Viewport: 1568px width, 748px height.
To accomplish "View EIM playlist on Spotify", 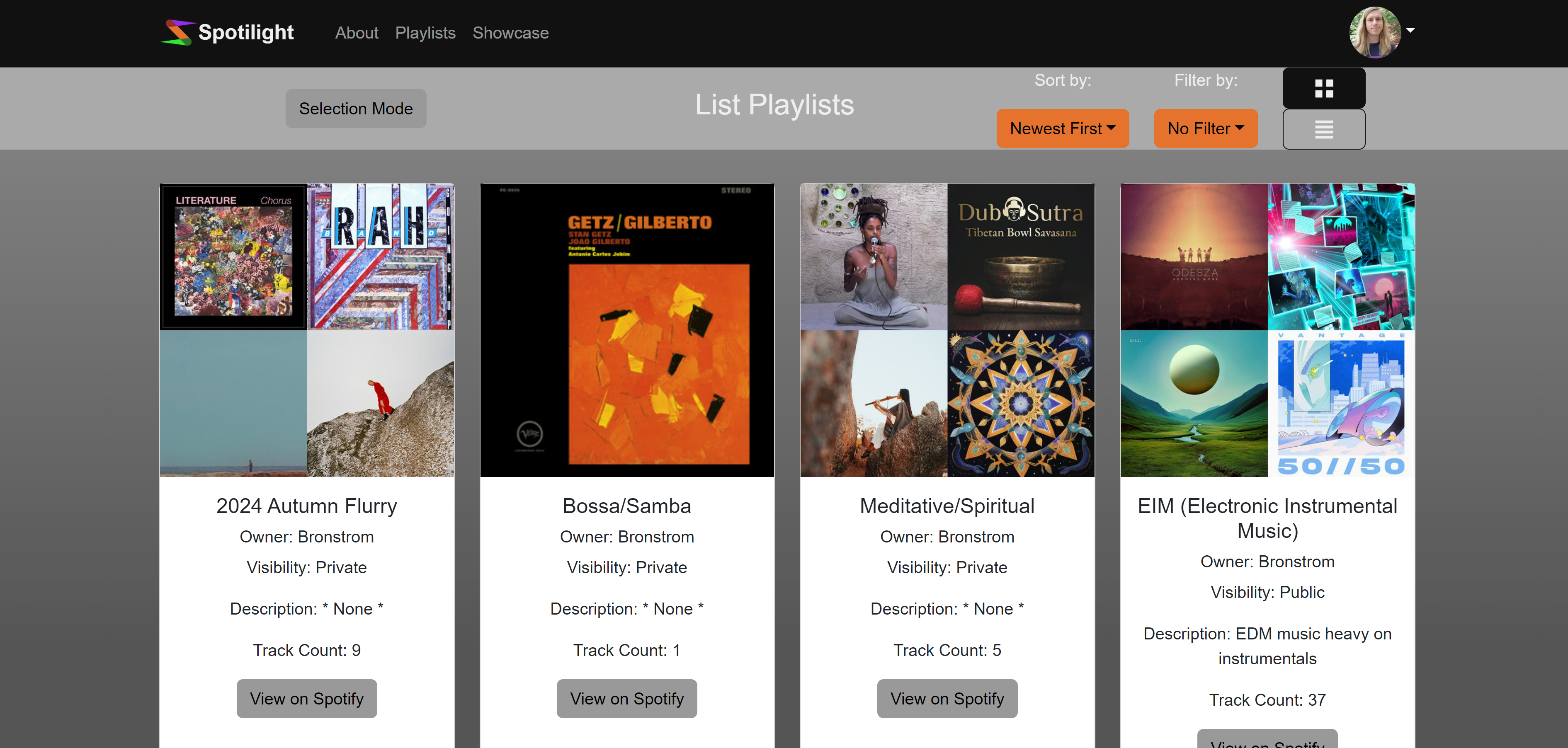I will coord(1267,739).
